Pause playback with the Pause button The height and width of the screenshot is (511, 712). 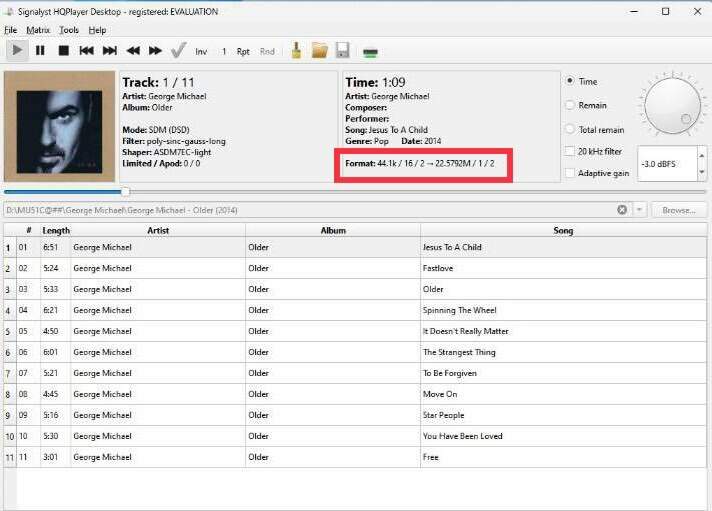(40, 50)
